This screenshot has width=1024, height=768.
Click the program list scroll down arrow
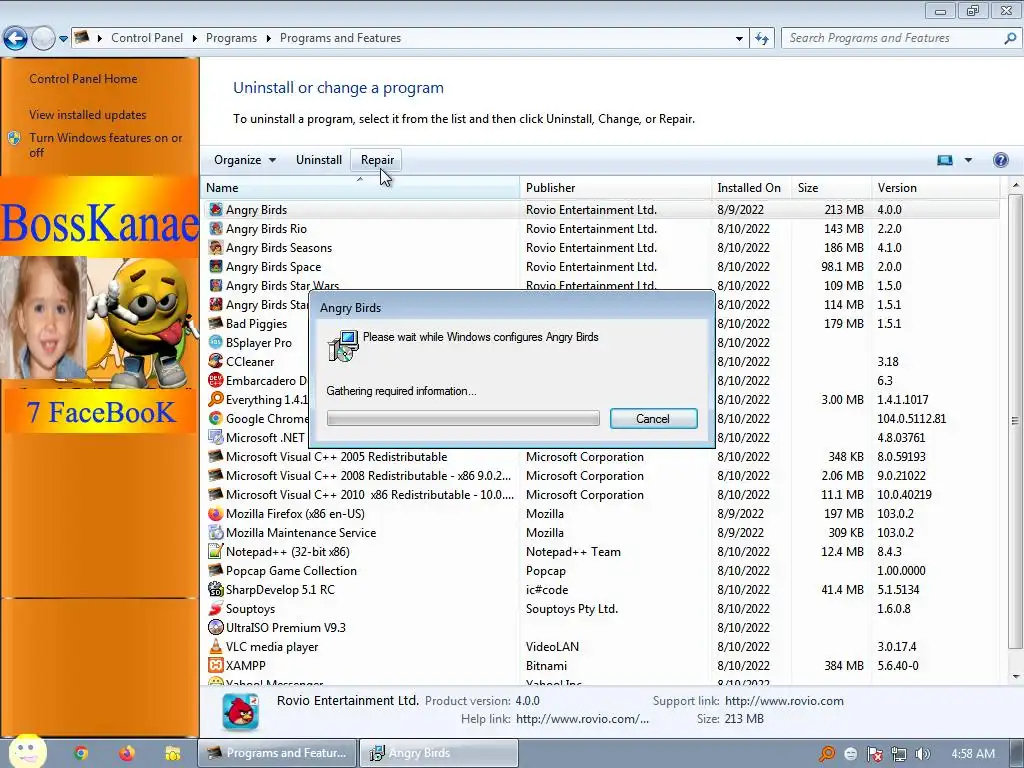pyautogui.click(x=1015, y=677)
